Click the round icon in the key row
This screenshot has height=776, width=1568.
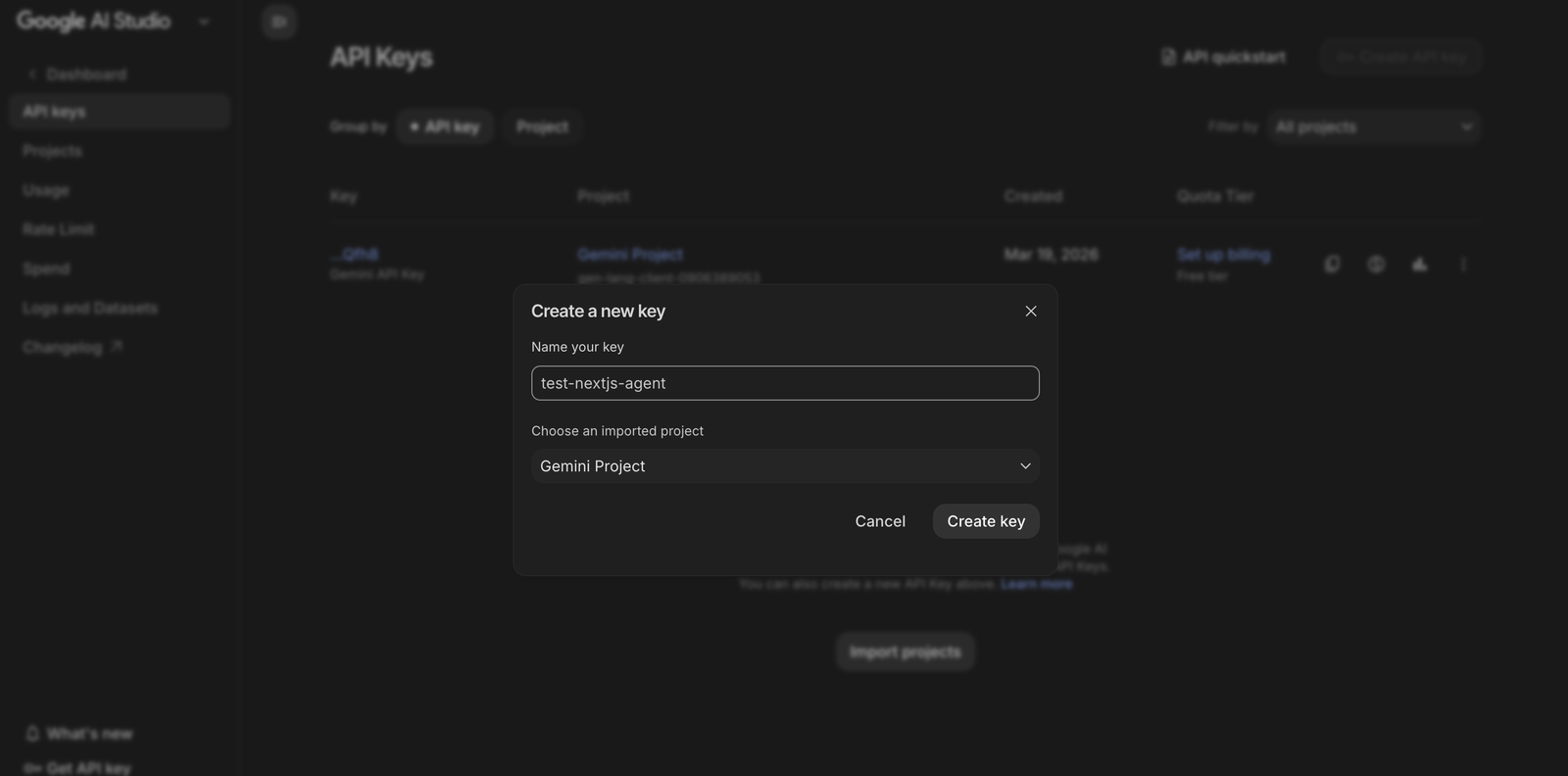pyautogui.click(x=1376, y=264)
